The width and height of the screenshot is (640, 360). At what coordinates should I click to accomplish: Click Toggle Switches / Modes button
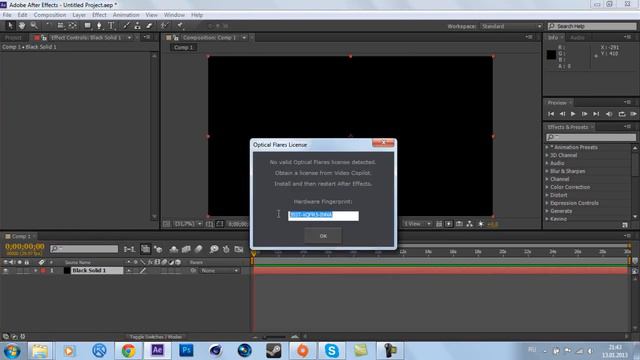[156, 337]
